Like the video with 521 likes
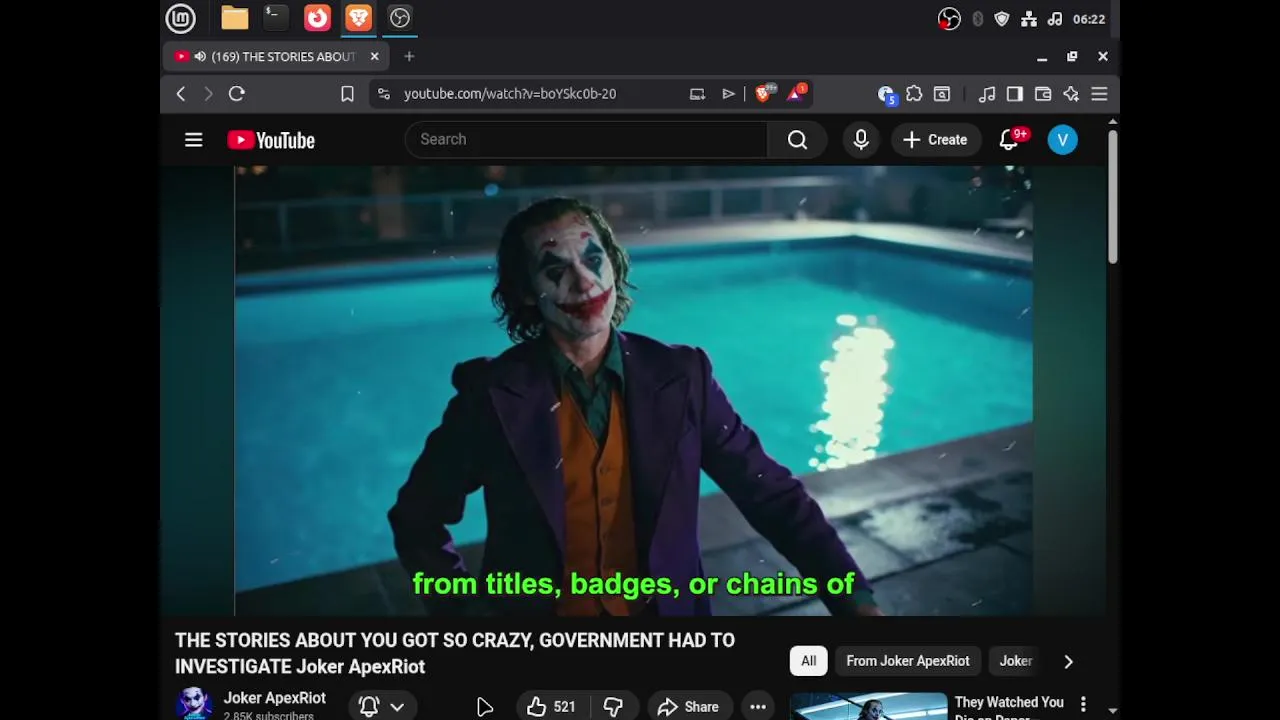1280x720 pixels. coord(551,707)
